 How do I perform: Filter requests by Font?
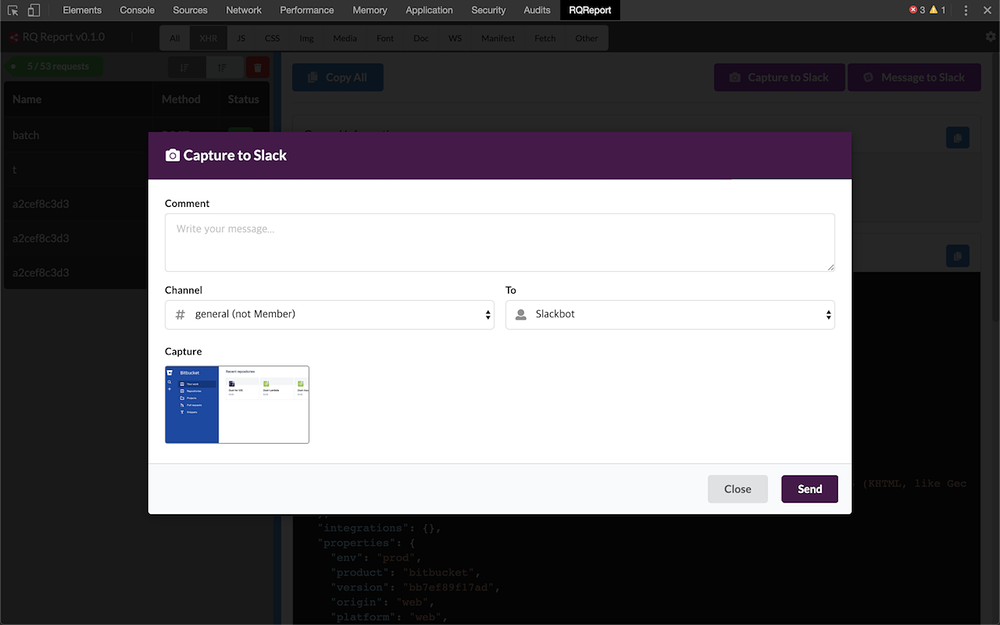pyautogui.click(x=385, y=38)
